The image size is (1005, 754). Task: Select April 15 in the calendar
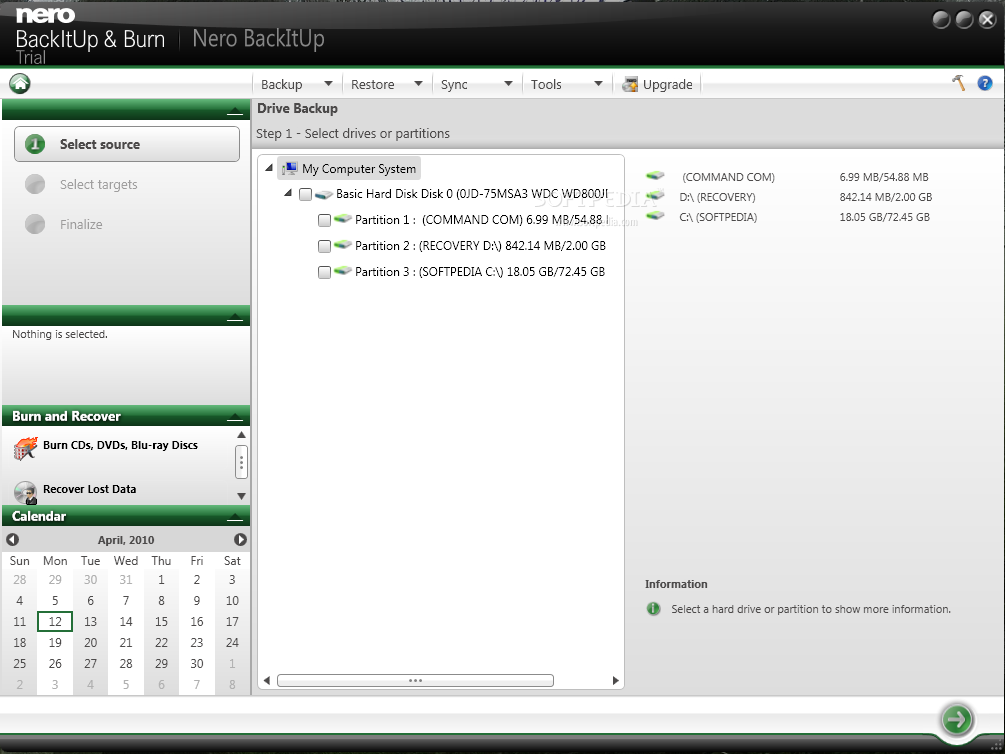(161, 621)
